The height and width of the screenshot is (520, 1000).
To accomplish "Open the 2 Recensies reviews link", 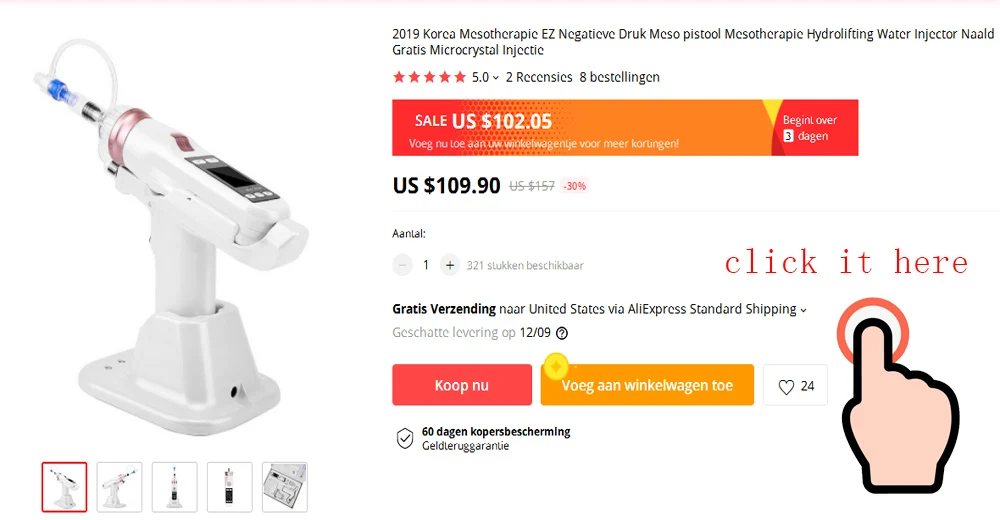I will pos(539,77).
